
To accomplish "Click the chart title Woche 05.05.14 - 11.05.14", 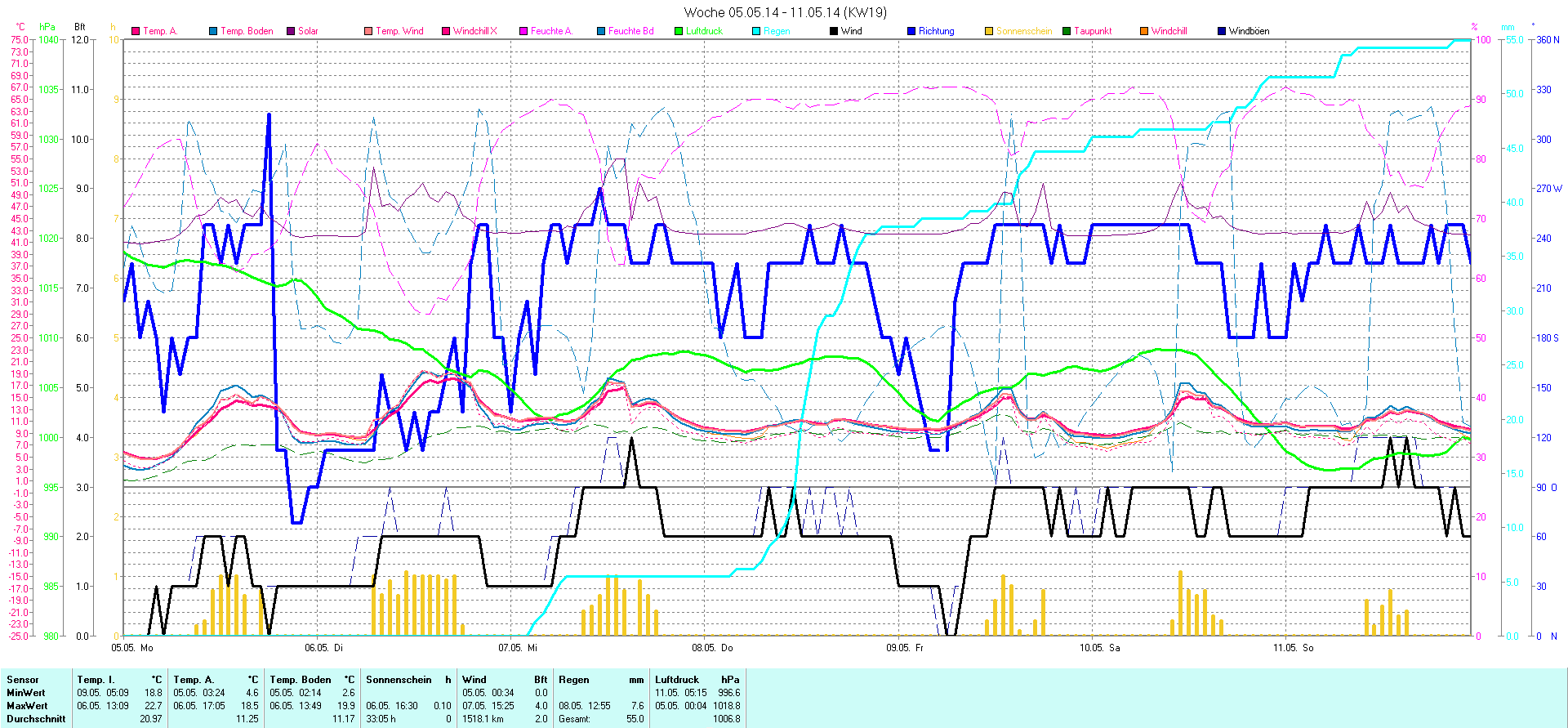I will tap(785, 12).
